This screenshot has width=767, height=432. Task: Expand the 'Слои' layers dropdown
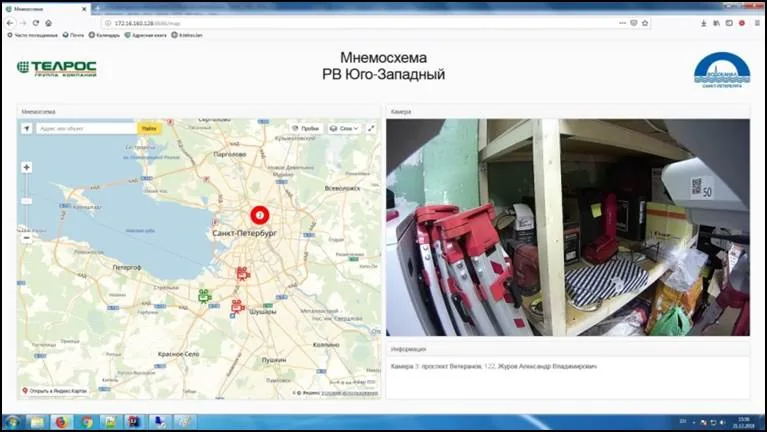point(344,128)
